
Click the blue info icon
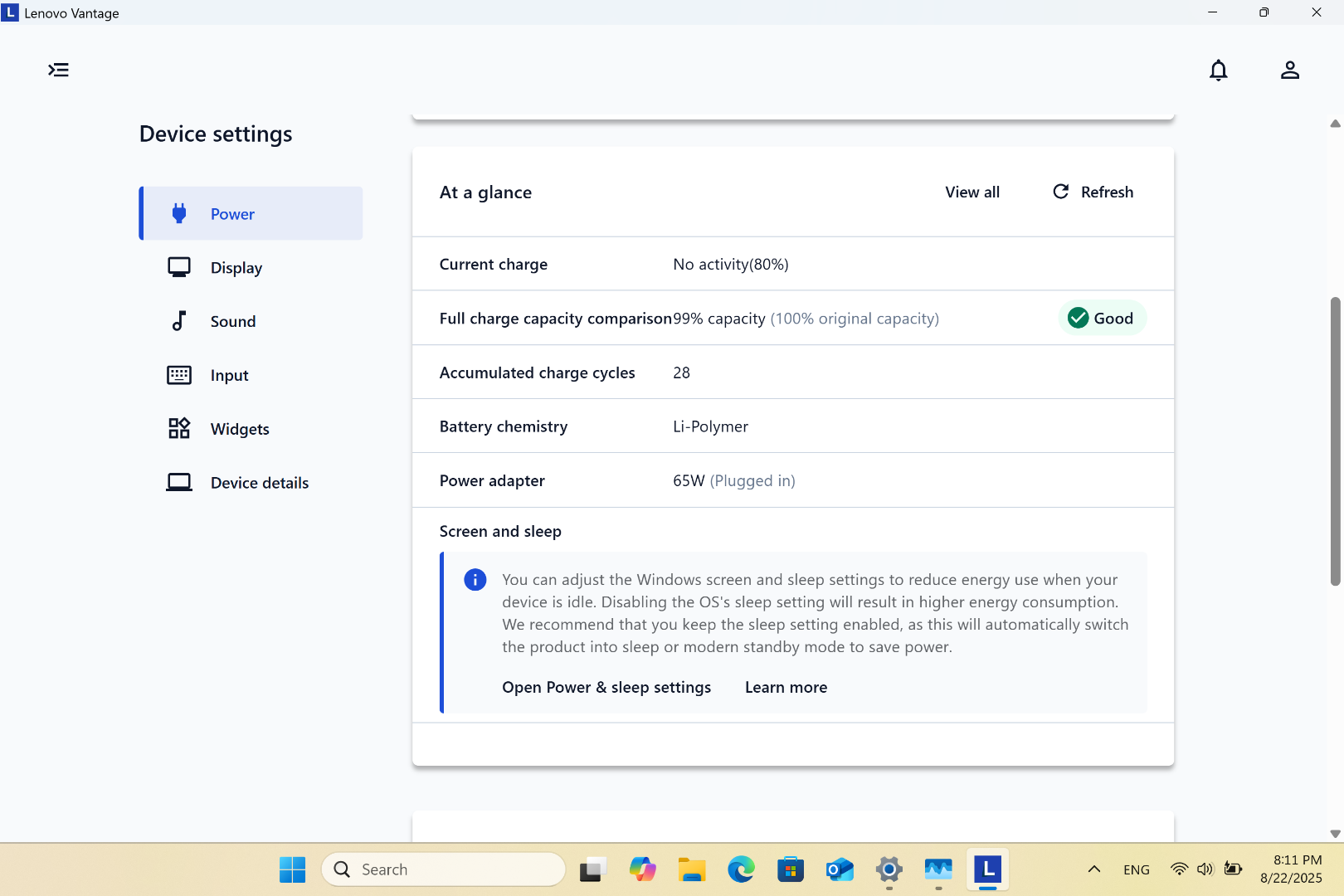(x=475, y=580)
